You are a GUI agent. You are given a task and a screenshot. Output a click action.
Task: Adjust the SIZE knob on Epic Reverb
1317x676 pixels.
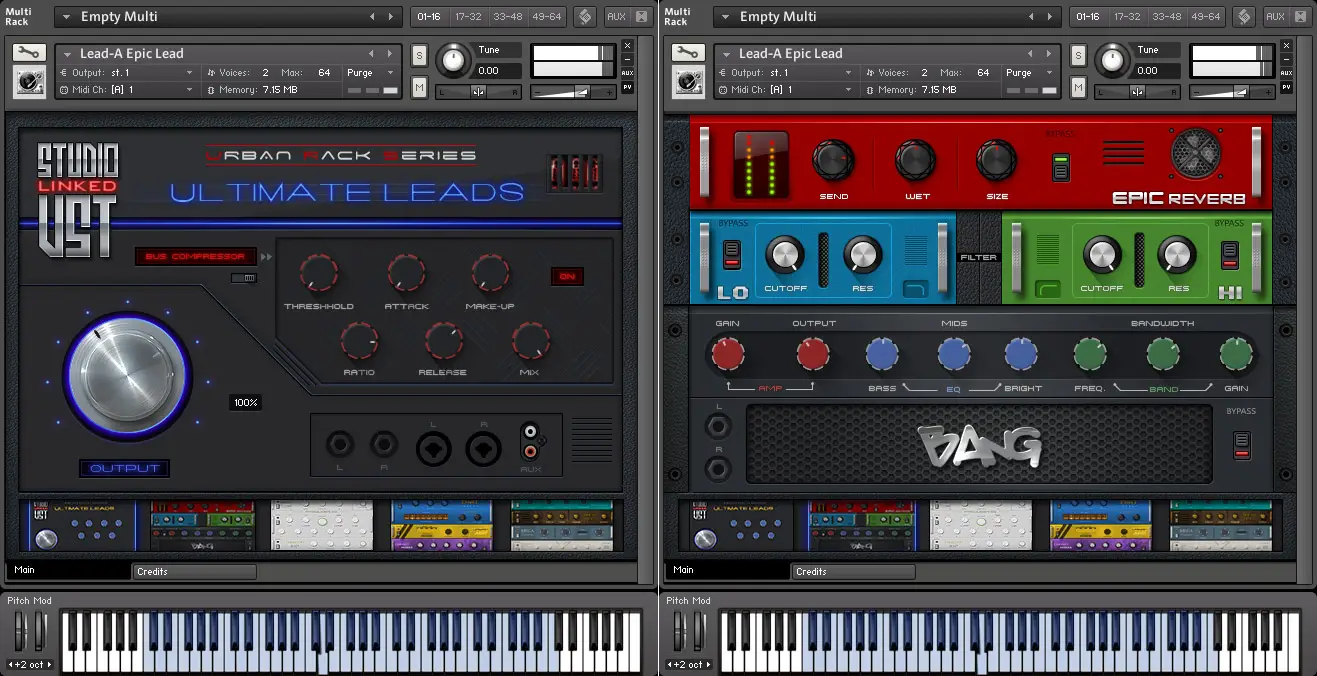click(997, 160)
